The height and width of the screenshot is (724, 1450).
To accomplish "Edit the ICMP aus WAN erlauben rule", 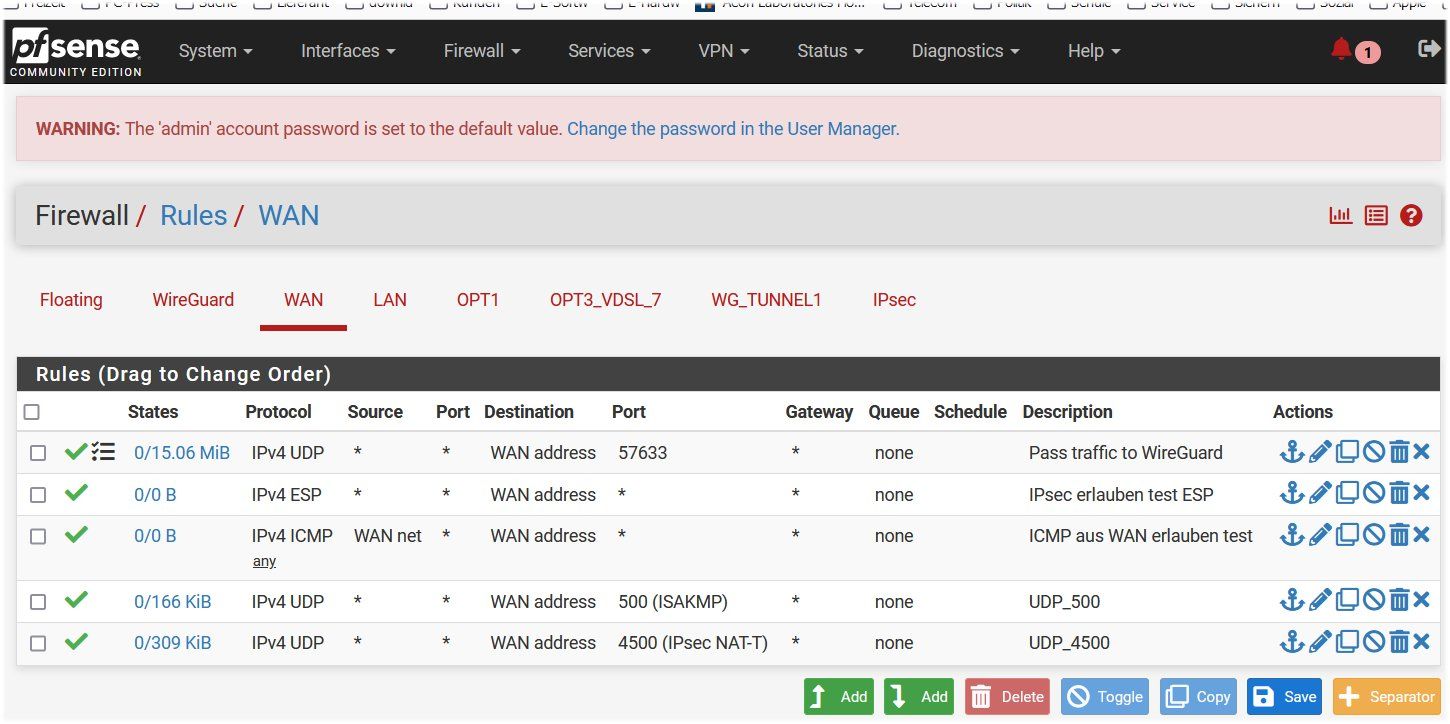I will (x=1320, y=535).
